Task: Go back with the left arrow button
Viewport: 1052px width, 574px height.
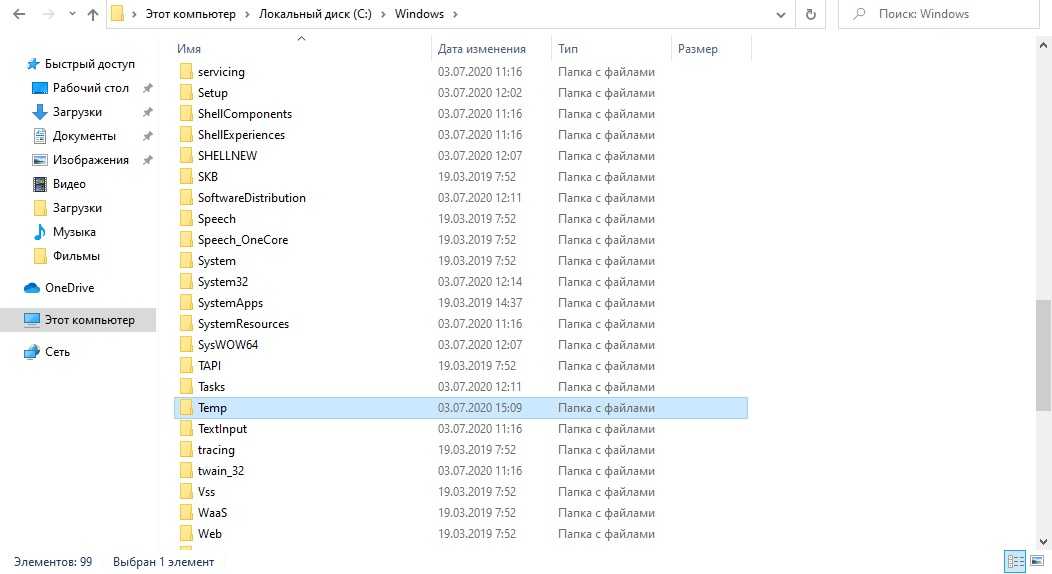Action: 19,14
